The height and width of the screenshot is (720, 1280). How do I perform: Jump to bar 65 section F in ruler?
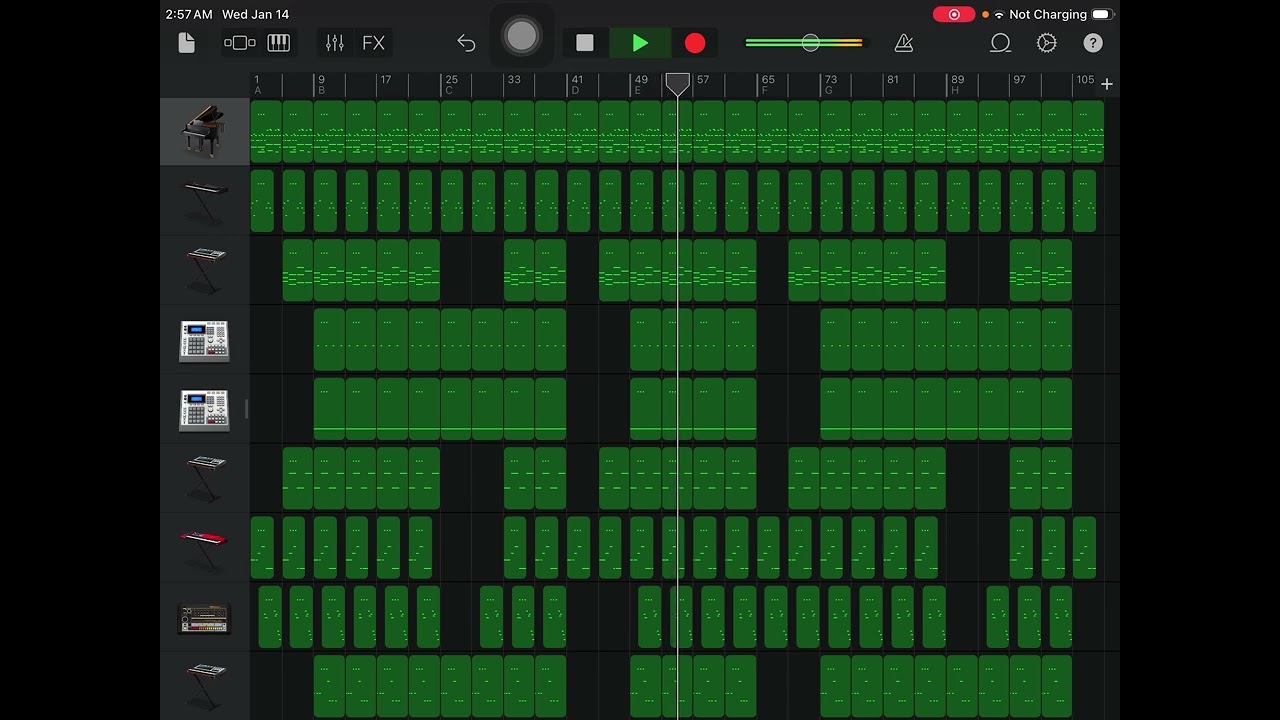coord(767,85)
